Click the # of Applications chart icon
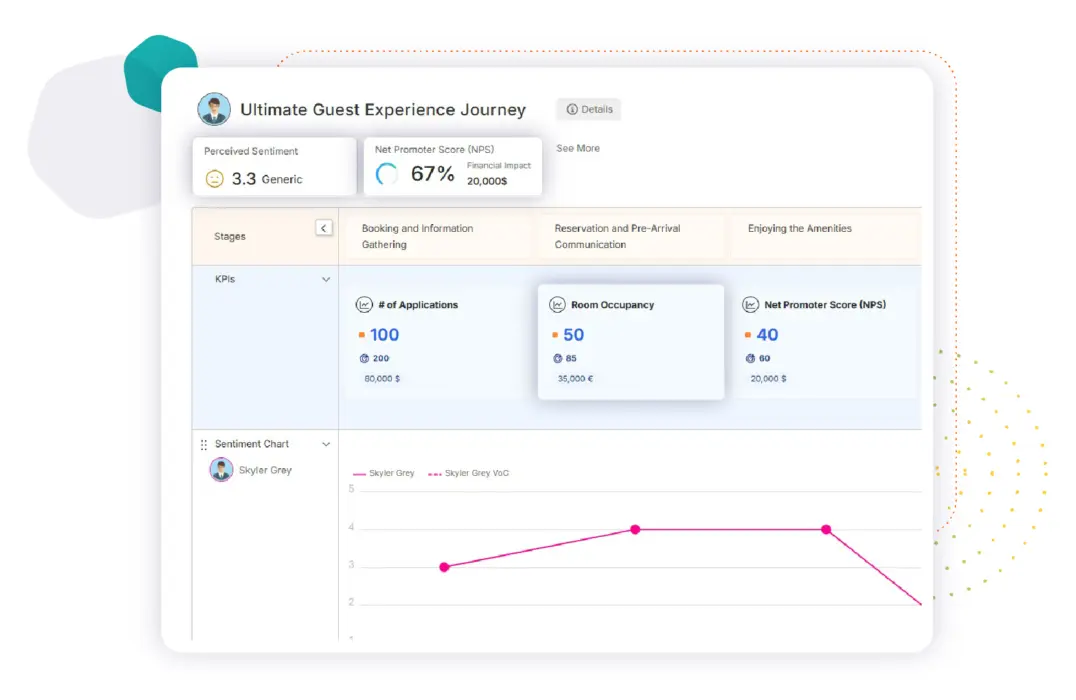Image resolution: width=1076 pixels, height=700 pixels. [x=363, y=304]
